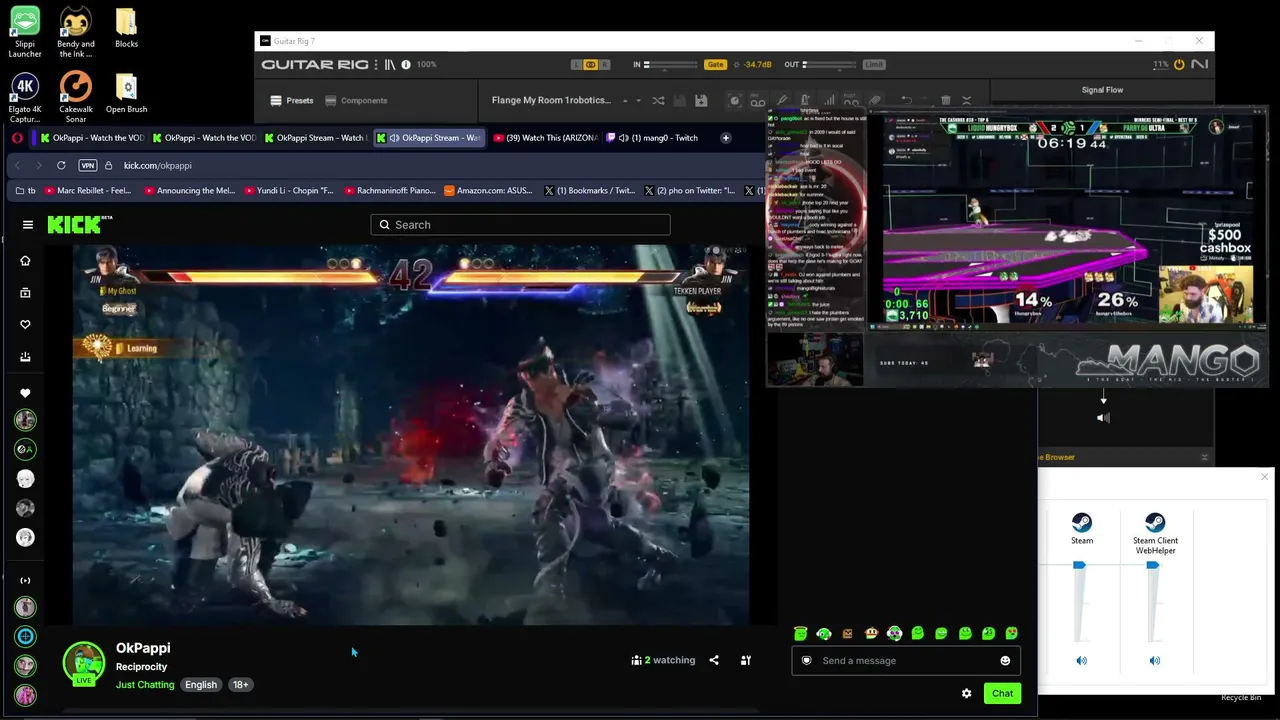
Task: Open Rachmaninoff: Piano bookmark
Action: pyautogui.click(x=388, y=190)
